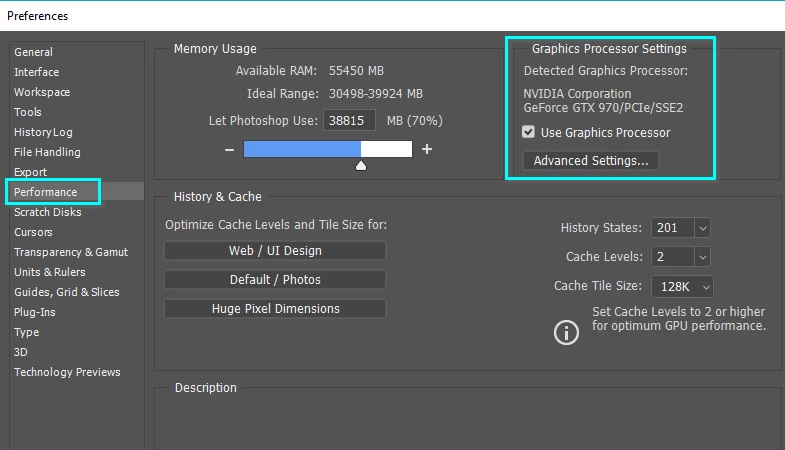The image size is (785, 450).
Task: Select Units & Rulers category
Action: 50,272
